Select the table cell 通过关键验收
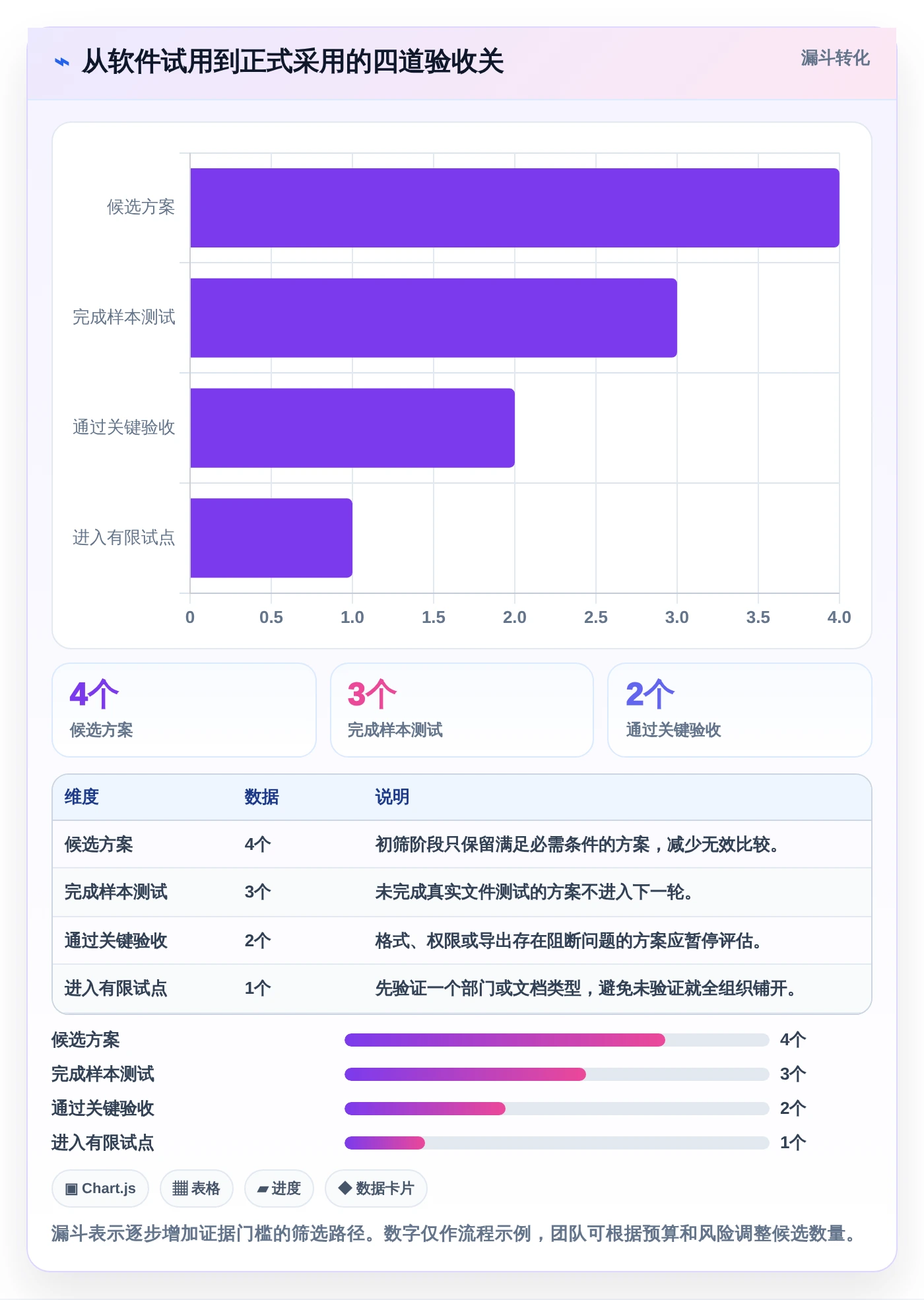The image size is (924, 1300). pyautogui.click(x=116, y=941)
